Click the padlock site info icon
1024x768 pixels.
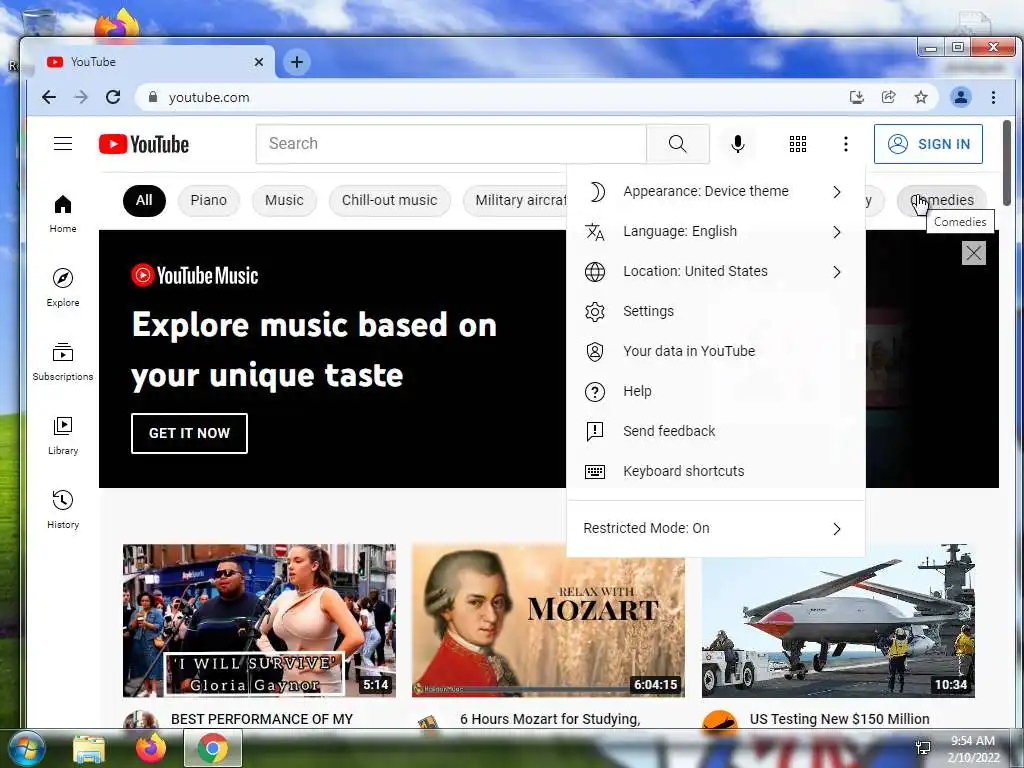point(153,97)
